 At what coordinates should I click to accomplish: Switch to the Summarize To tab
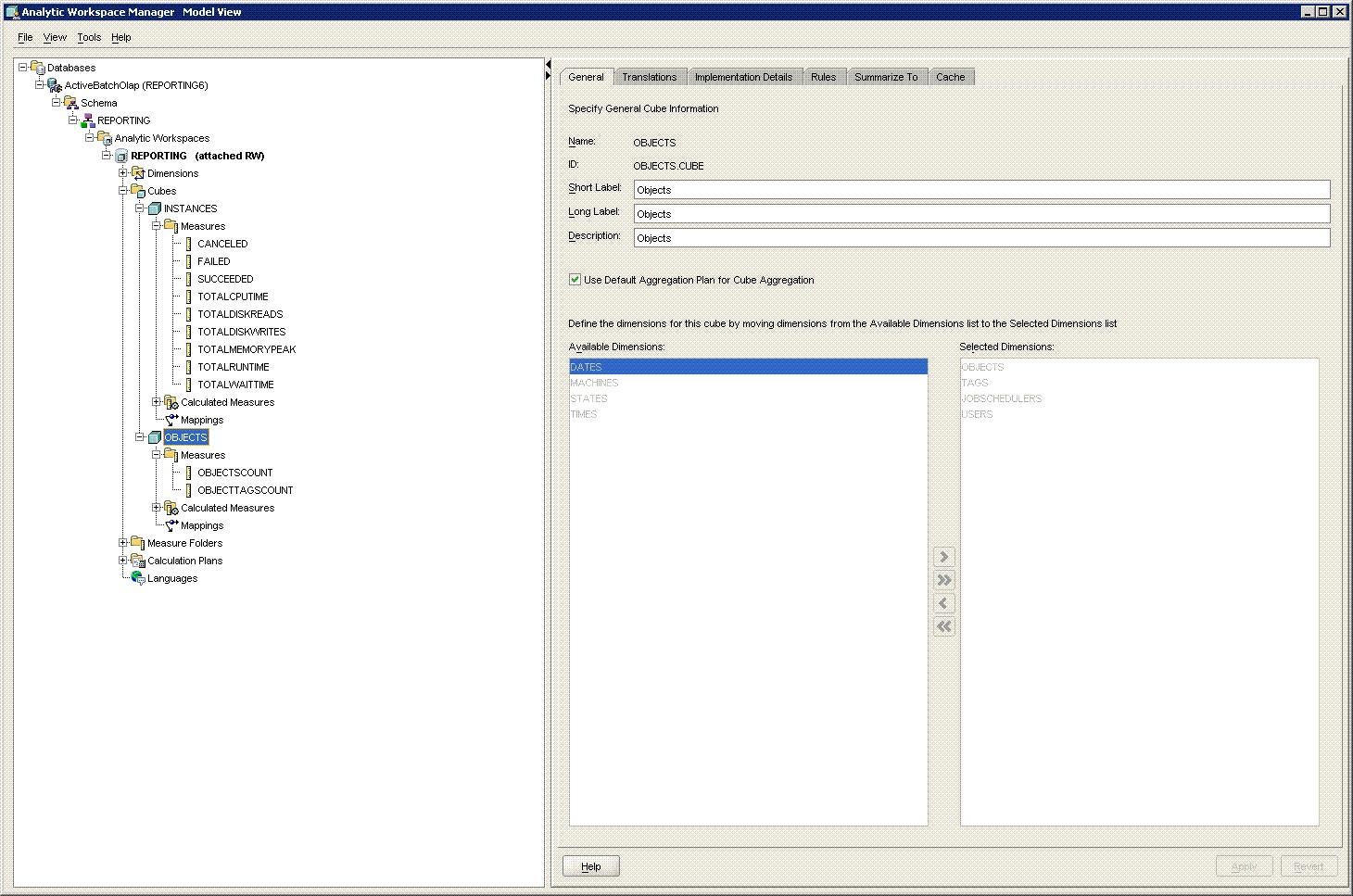886,77
